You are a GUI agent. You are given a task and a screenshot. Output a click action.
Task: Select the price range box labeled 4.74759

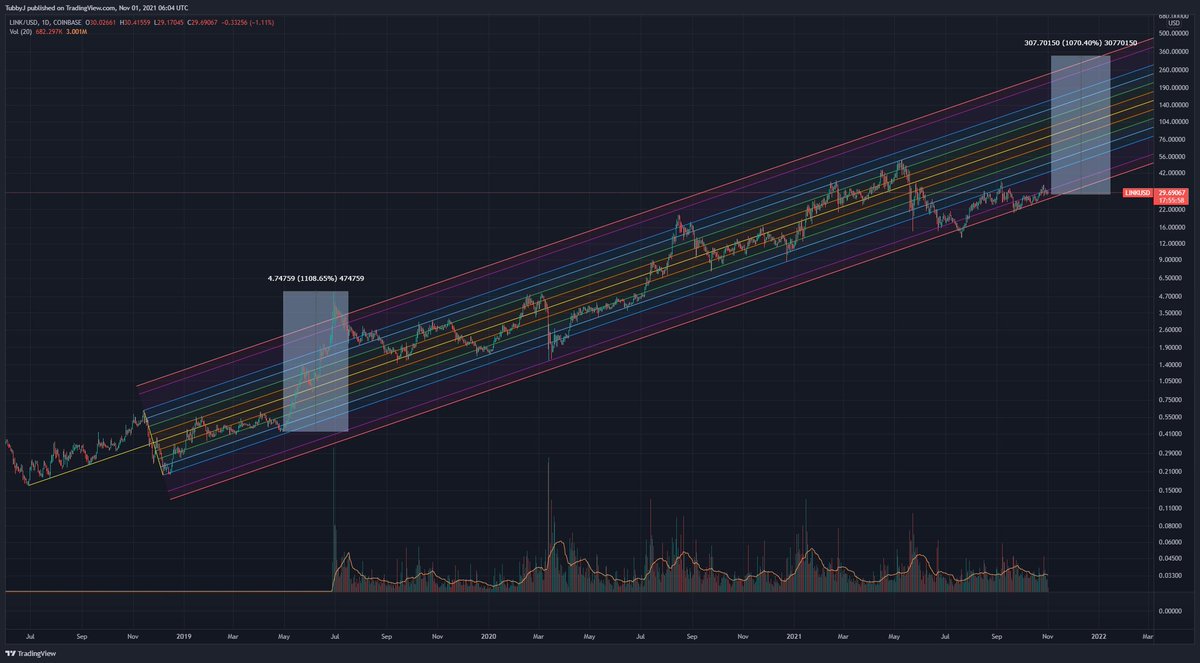[x=316, y=361]
